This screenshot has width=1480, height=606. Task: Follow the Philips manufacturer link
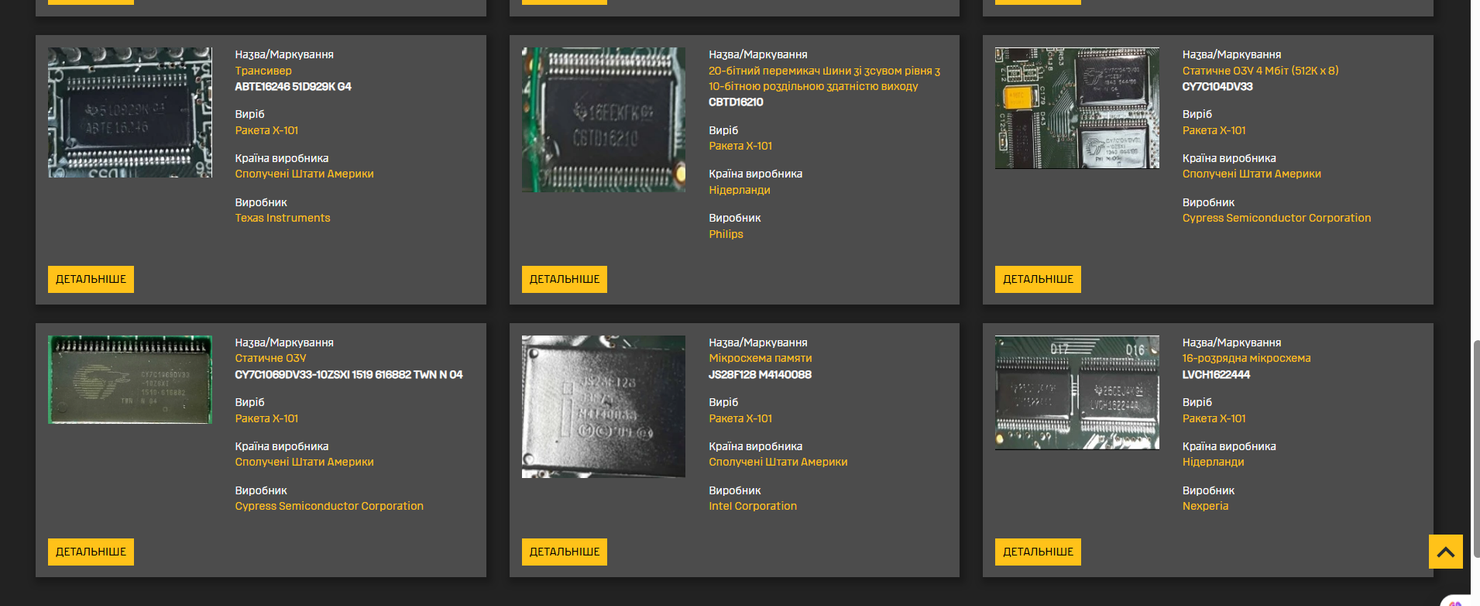726,234
